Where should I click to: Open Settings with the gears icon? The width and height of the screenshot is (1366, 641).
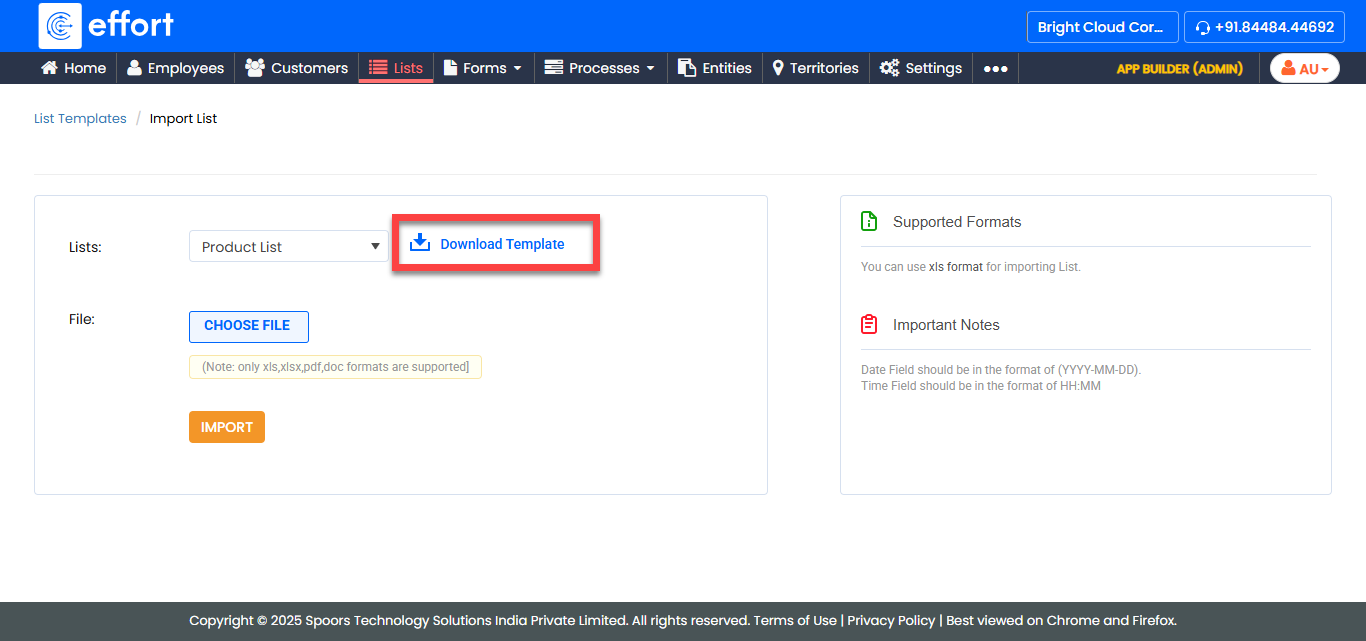point(921,68)
